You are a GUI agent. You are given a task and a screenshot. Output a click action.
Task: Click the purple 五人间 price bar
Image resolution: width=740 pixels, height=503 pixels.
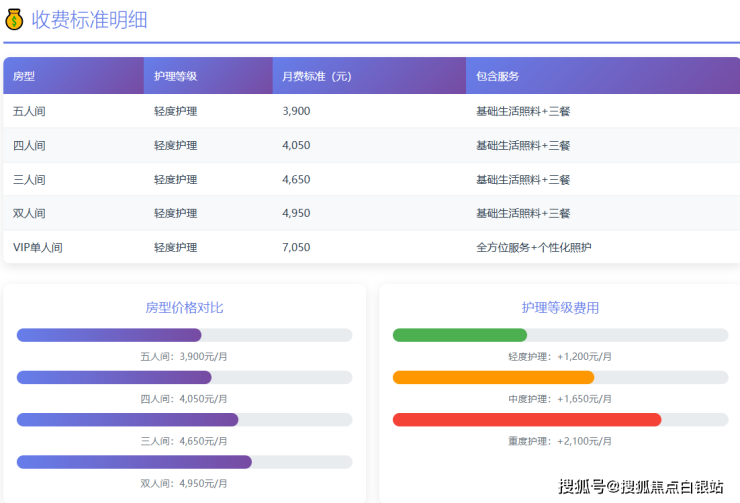(109, 335)
